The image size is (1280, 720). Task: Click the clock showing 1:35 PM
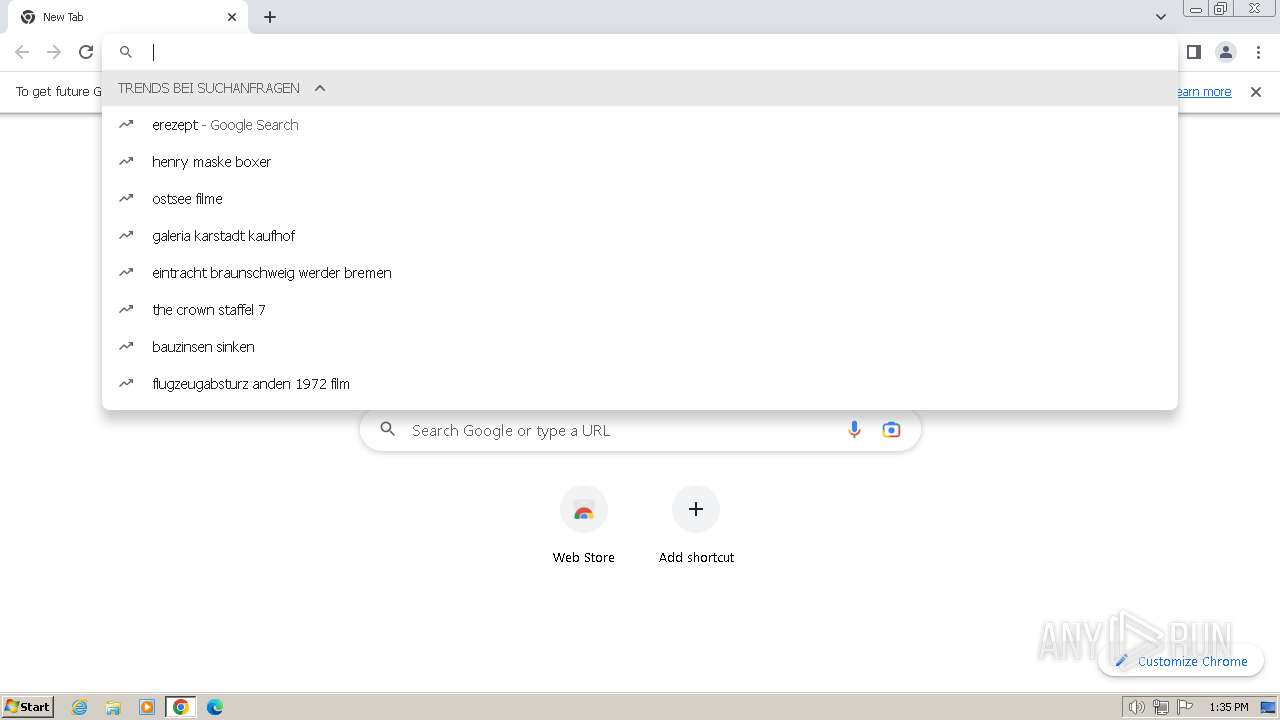1229,707
